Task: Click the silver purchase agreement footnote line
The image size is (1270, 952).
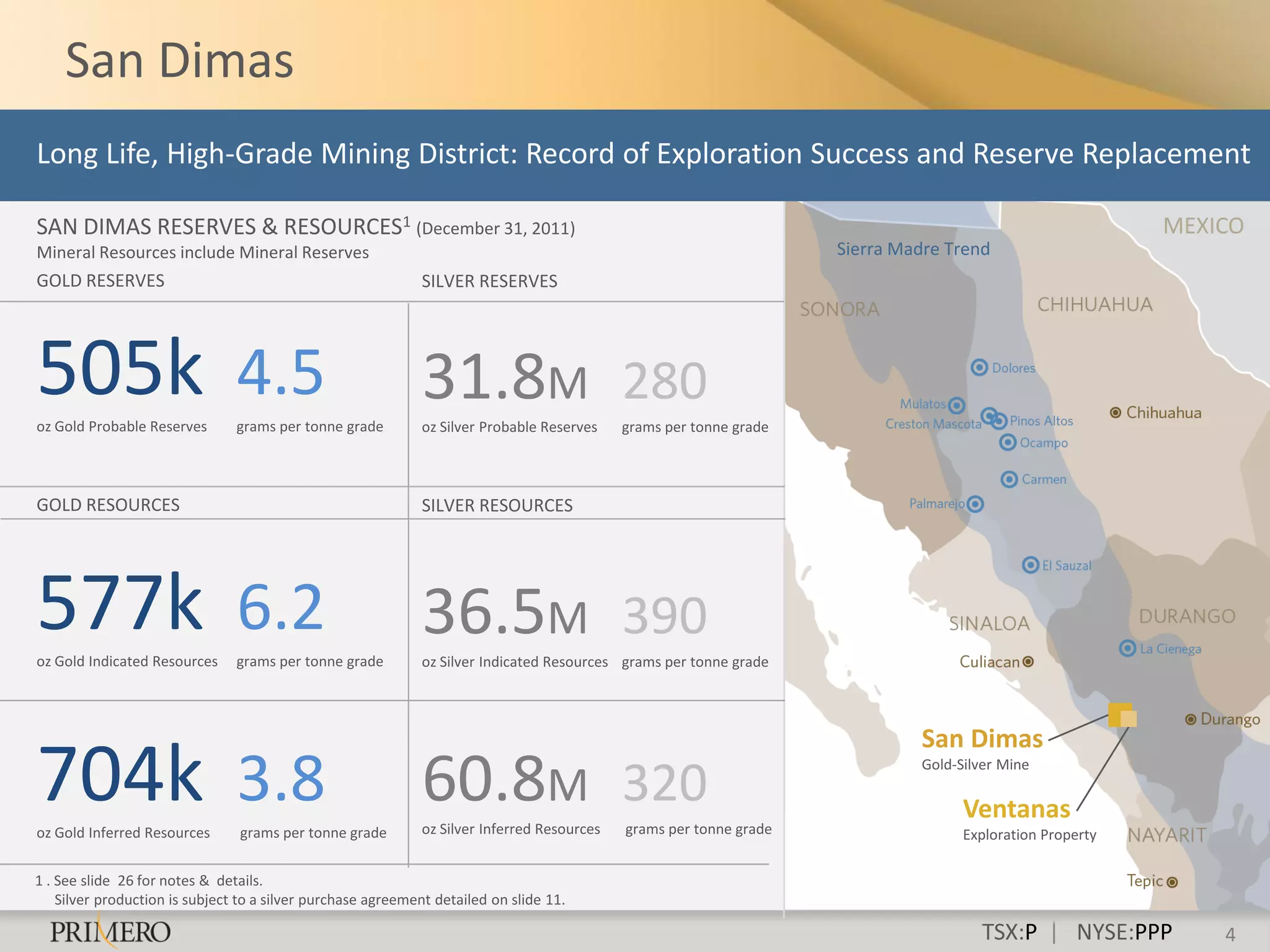Action: 309,900
